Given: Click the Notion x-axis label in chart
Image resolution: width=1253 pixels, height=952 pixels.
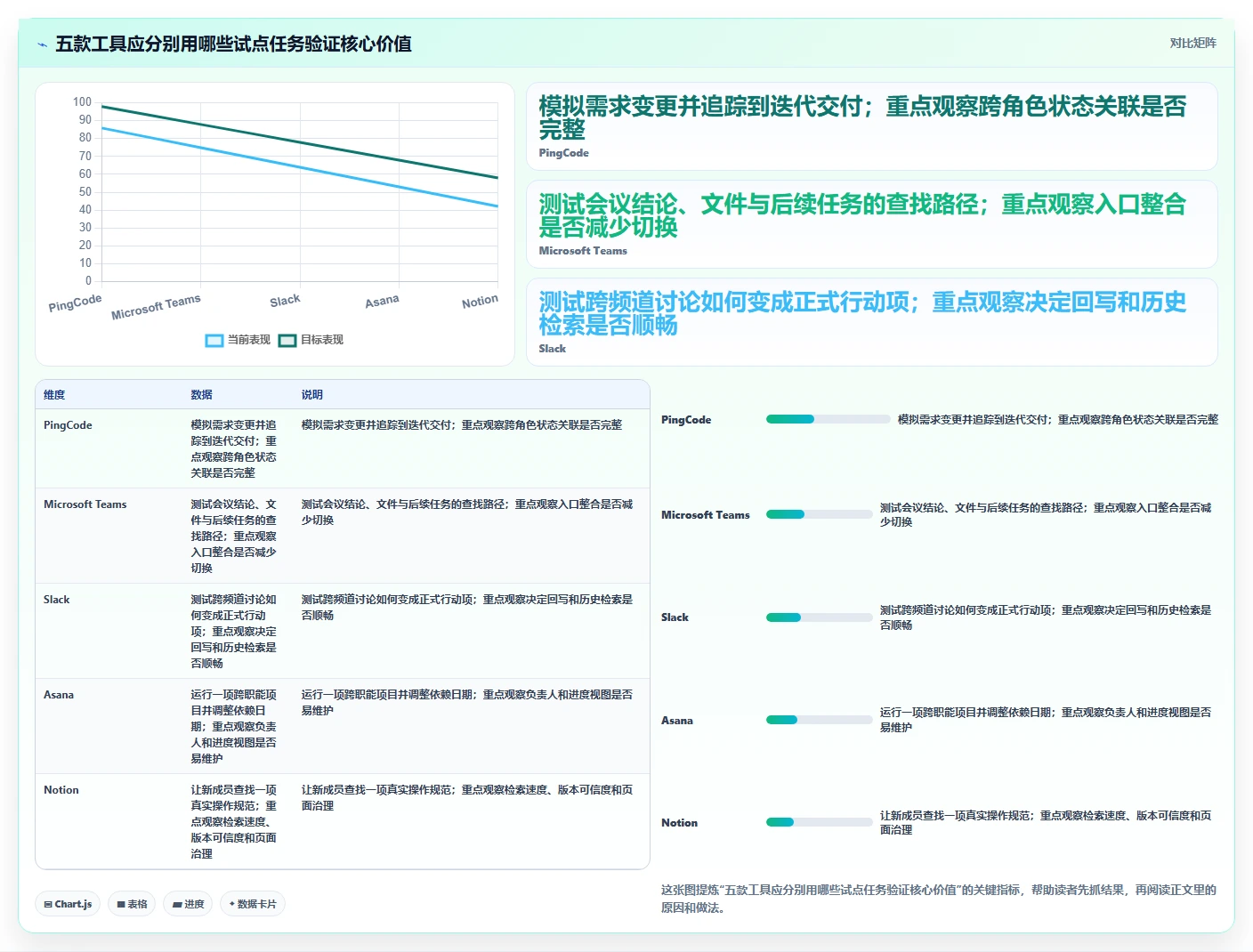Looking at the screenshot, I should [x=480, y=302].
